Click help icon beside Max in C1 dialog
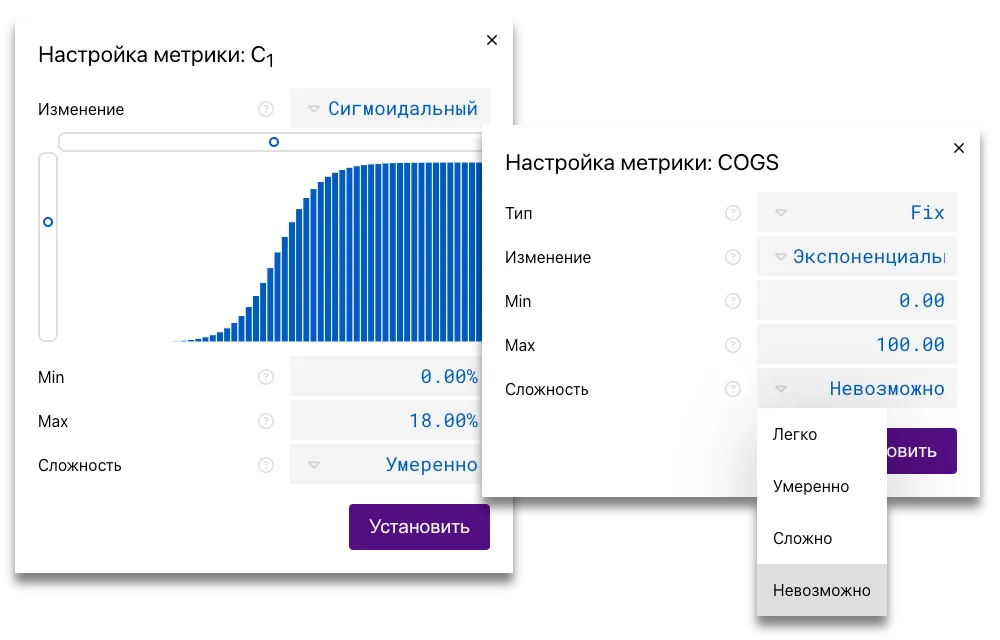Image resolution: width=1000 pixels, height=640 pixels. point(266,421)
